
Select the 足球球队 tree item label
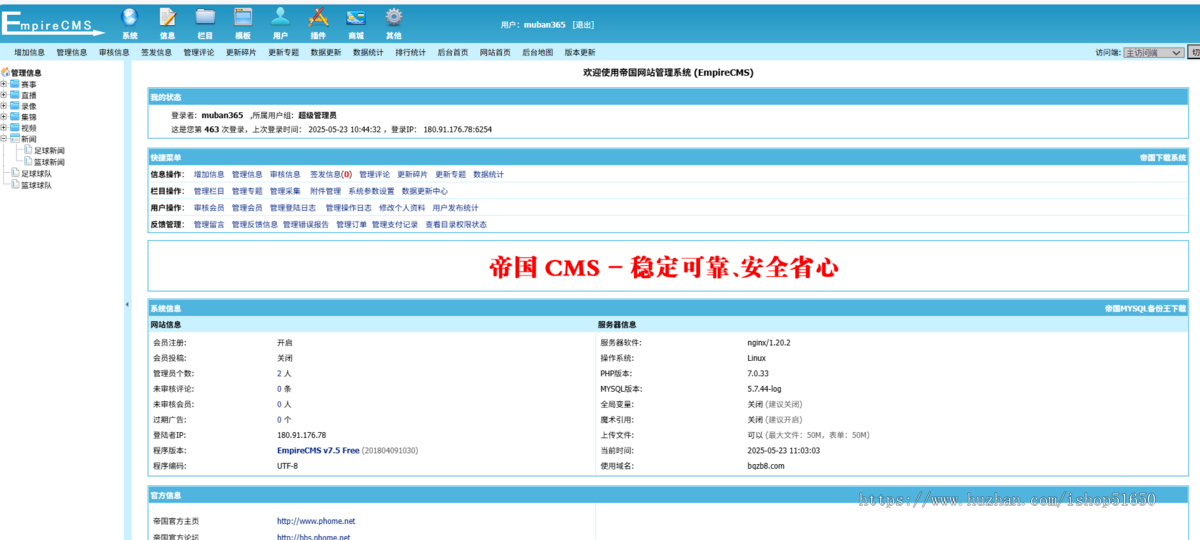point(36,173)
